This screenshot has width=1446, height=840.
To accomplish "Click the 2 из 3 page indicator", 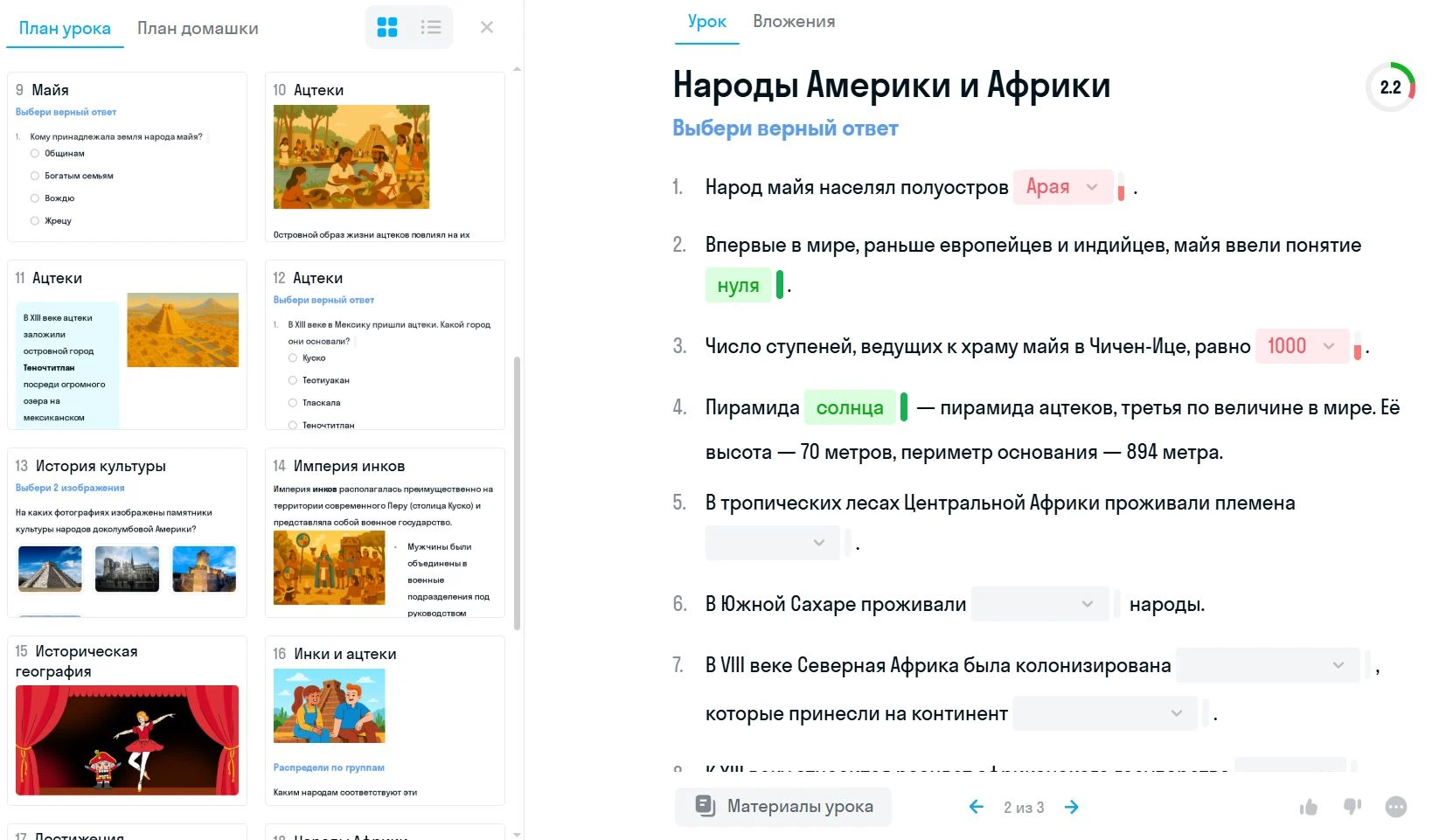I will (1024, 807).
